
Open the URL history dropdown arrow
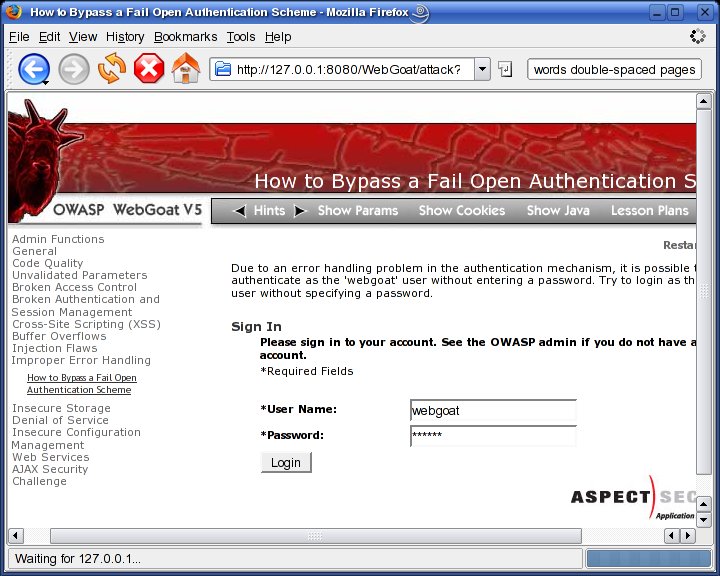[x=482, y=70]
